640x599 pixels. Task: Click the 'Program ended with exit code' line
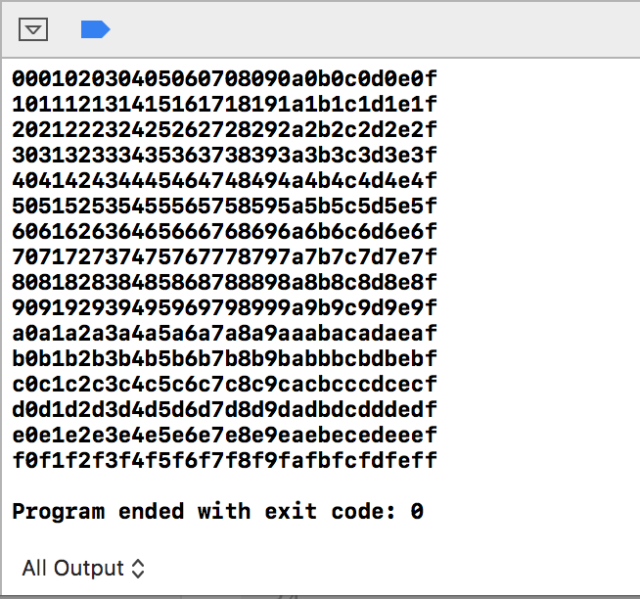coord(218,512)
